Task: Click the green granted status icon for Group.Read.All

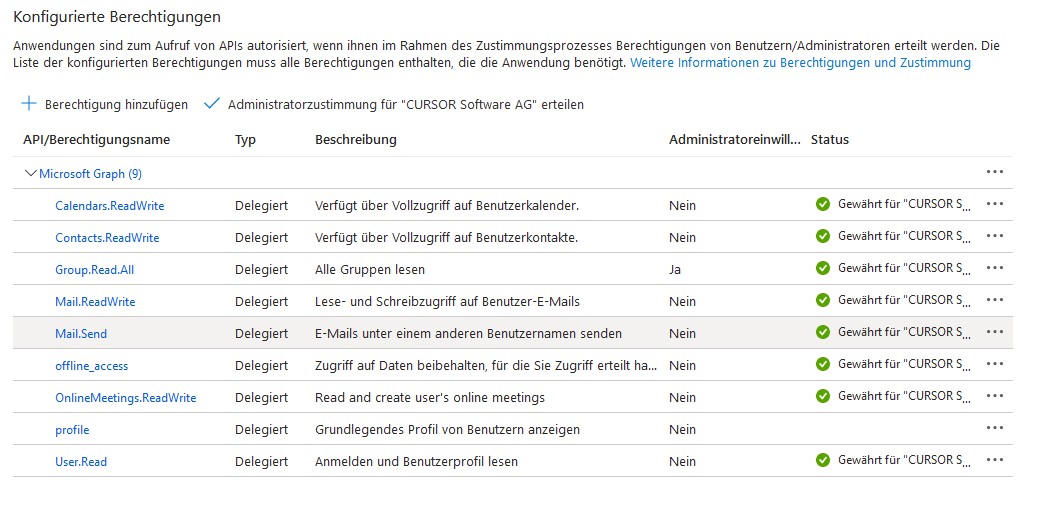Action: pos(823,268)
